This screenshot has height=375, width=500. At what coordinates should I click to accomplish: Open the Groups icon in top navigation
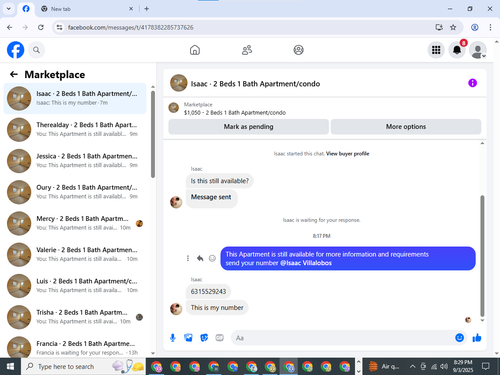[298, 50]
